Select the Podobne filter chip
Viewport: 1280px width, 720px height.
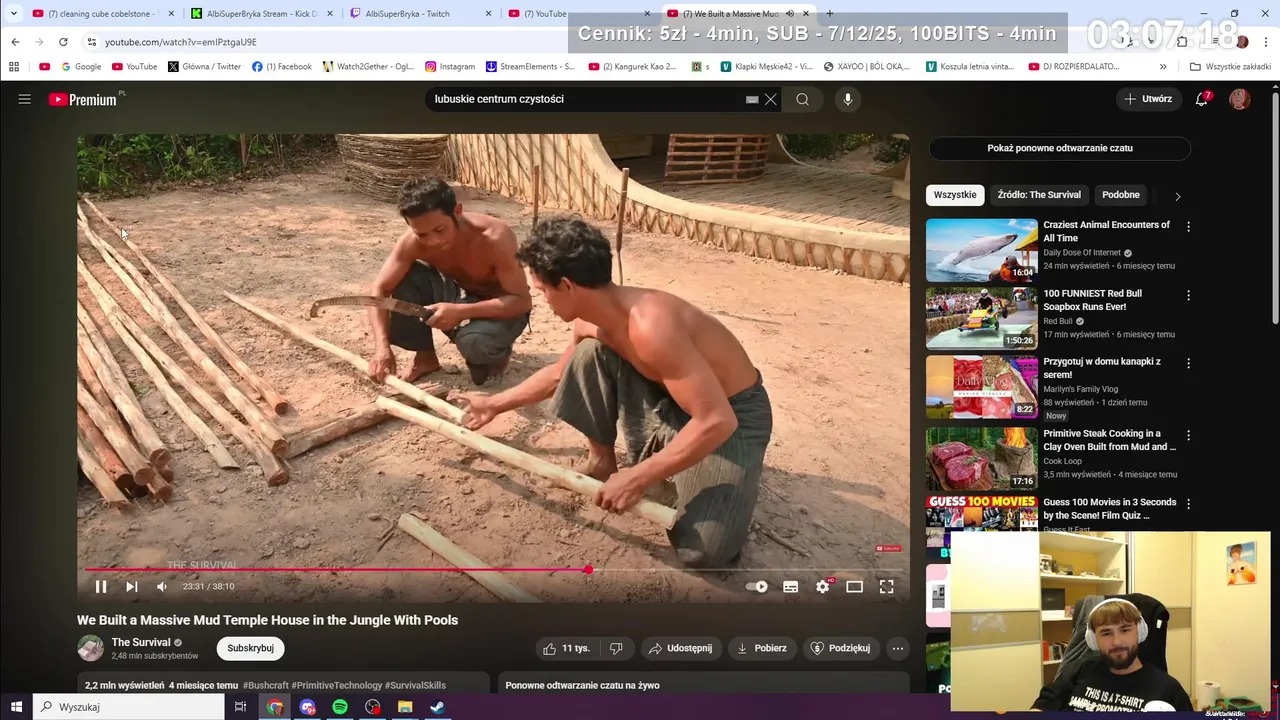[1120, 195]
